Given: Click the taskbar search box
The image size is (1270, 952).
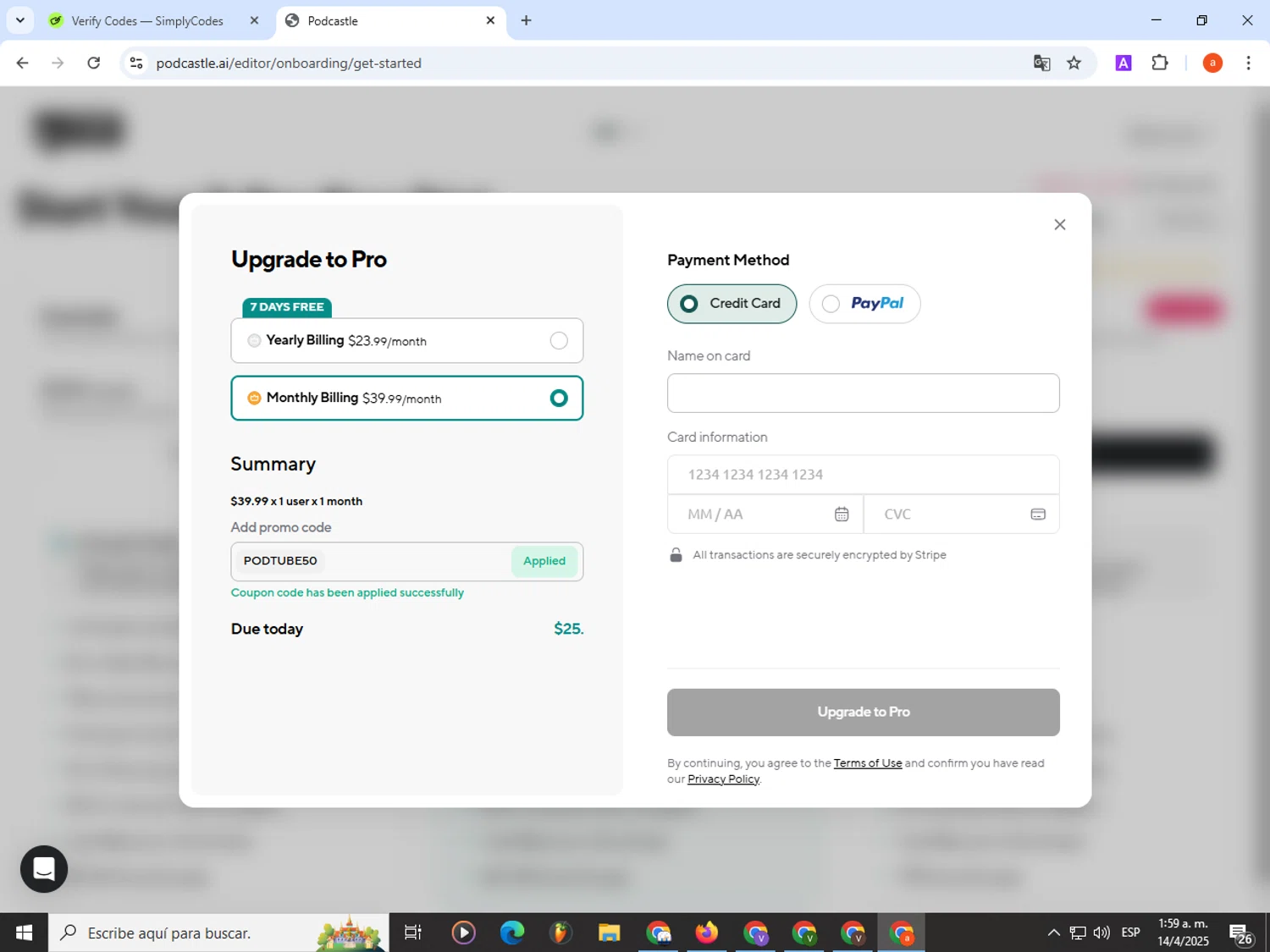Looking at the screenshot, I should tap(218, 933).
